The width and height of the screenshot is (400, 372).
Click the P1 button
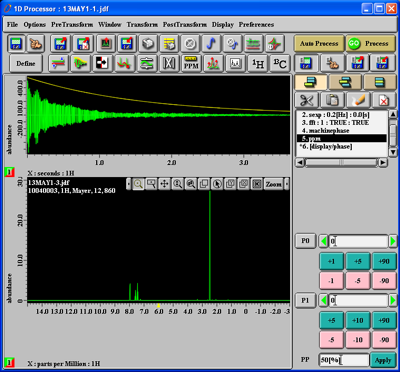coord(306,301)
